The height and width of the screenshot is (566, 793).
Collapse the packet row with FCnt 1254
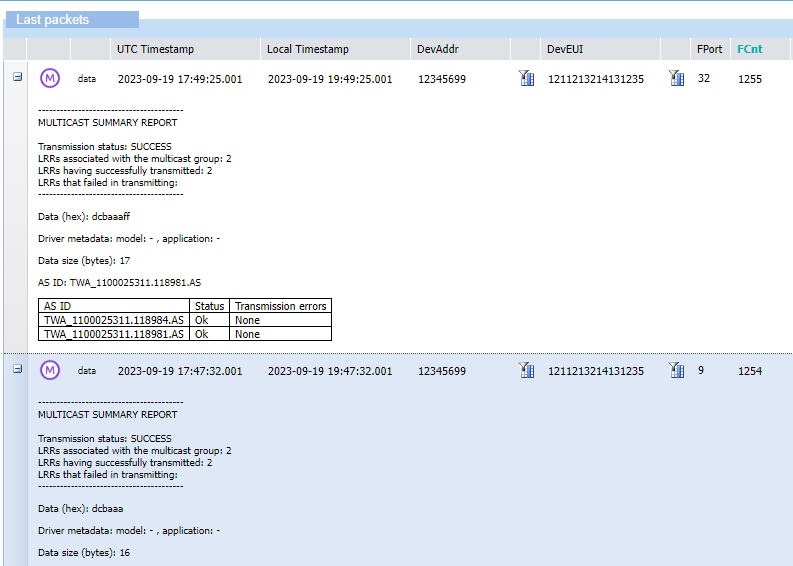tap(17, 369)
